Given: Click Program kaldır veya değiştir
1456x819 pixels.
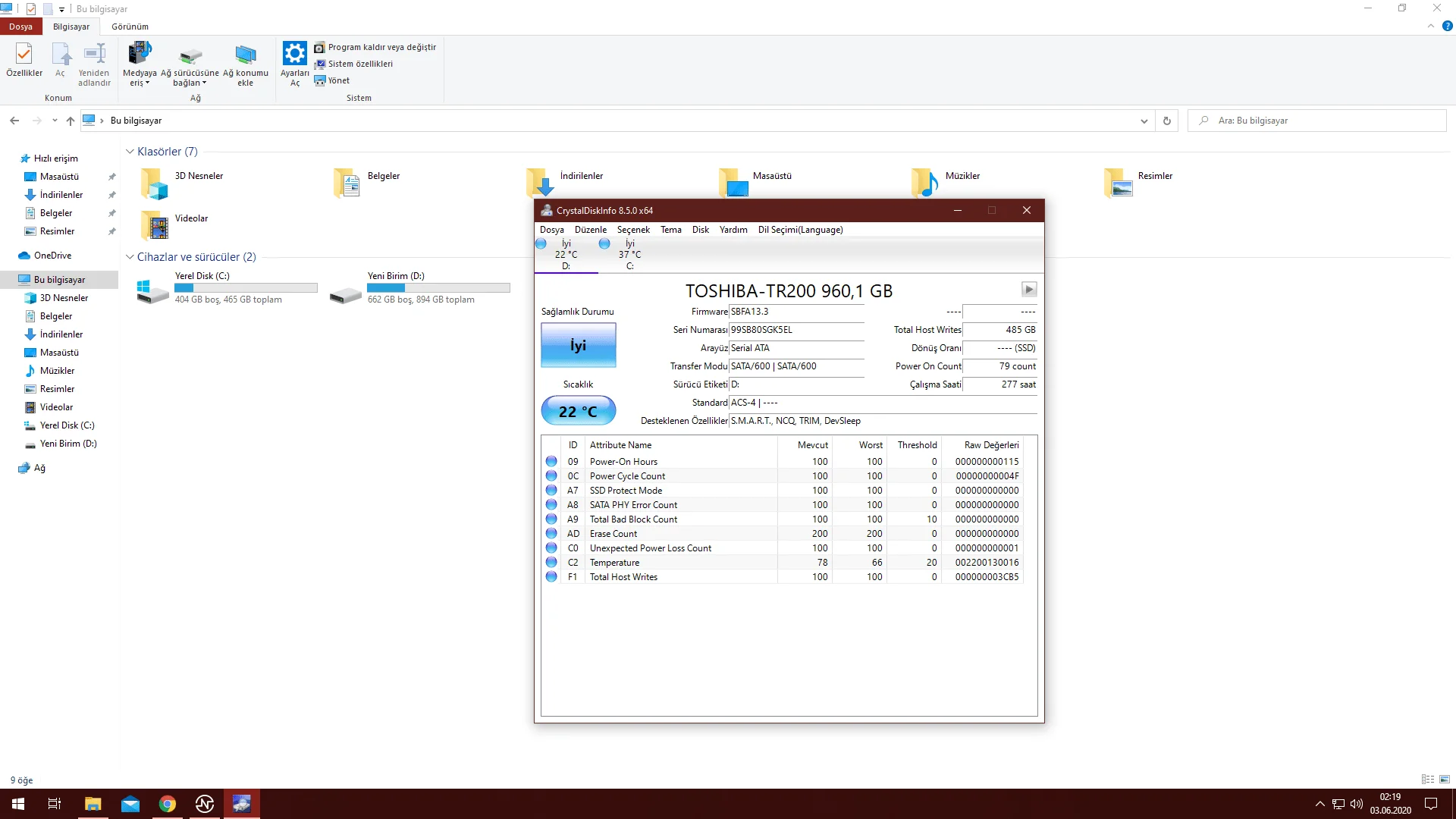Looking at the screenshot, I should click(x=375, y=47).
